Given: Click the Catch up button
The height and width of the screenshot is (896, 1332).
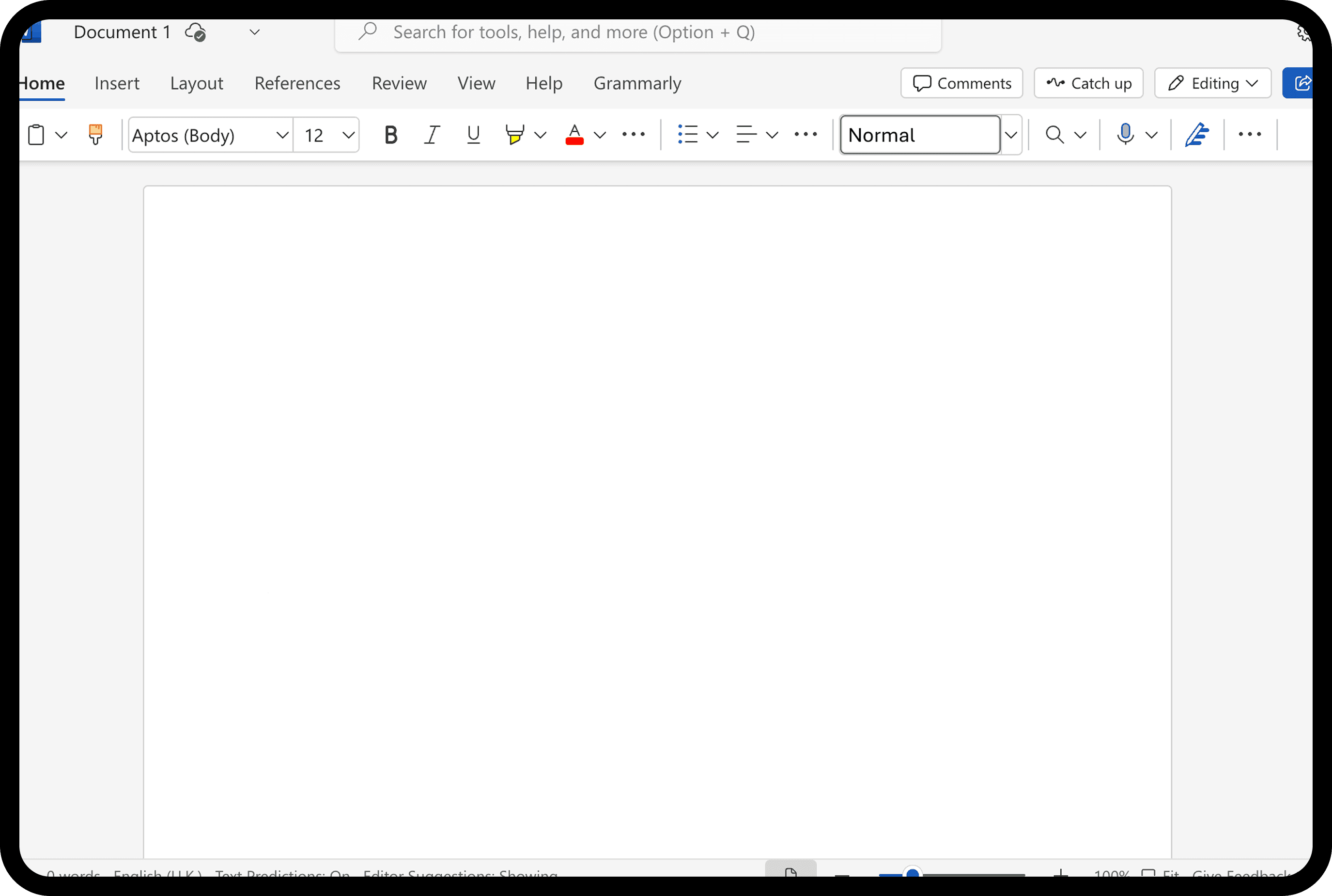Looking at the screenshot, I should pyautogui.click(x=1088, y=83).
